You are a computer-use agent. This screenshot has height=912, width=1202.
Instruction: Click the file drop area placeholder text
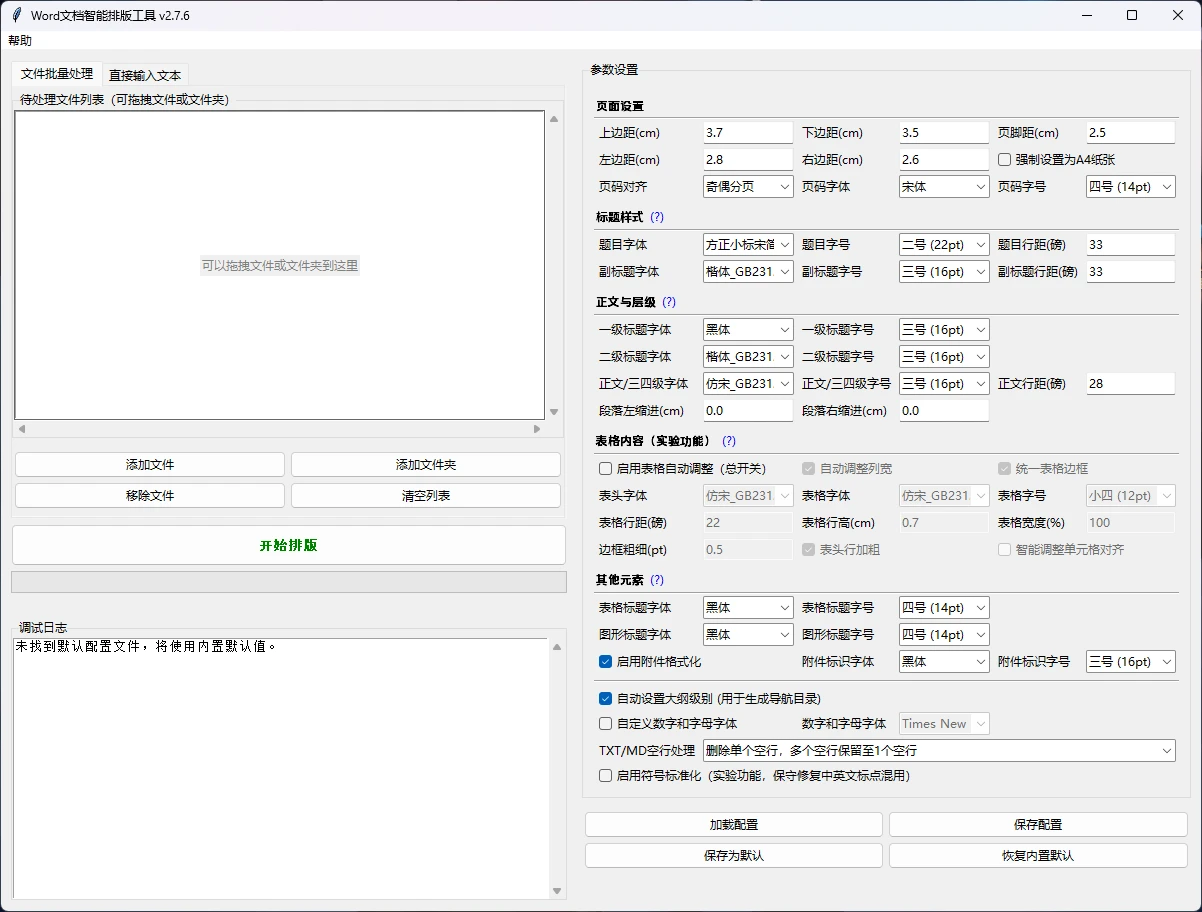coord(280,266)
